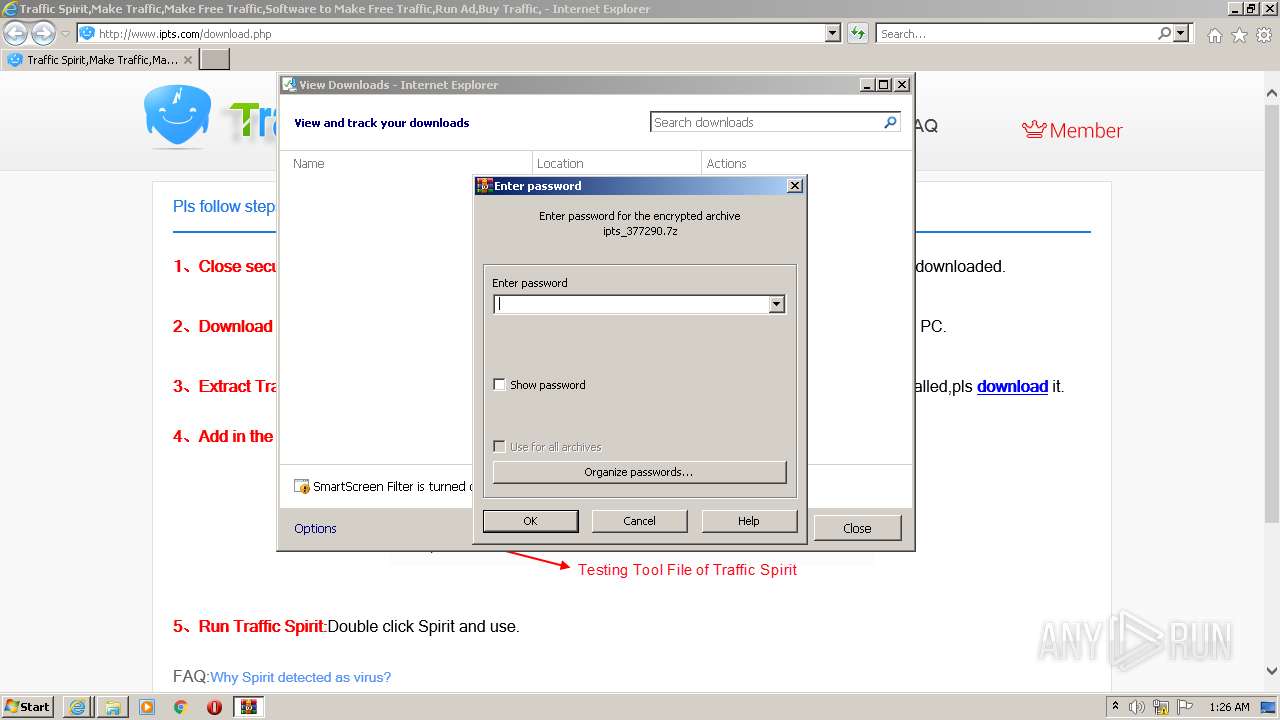Open Options link in View Downloads
Screen dimensions: 1280x720
click(315, 528)
